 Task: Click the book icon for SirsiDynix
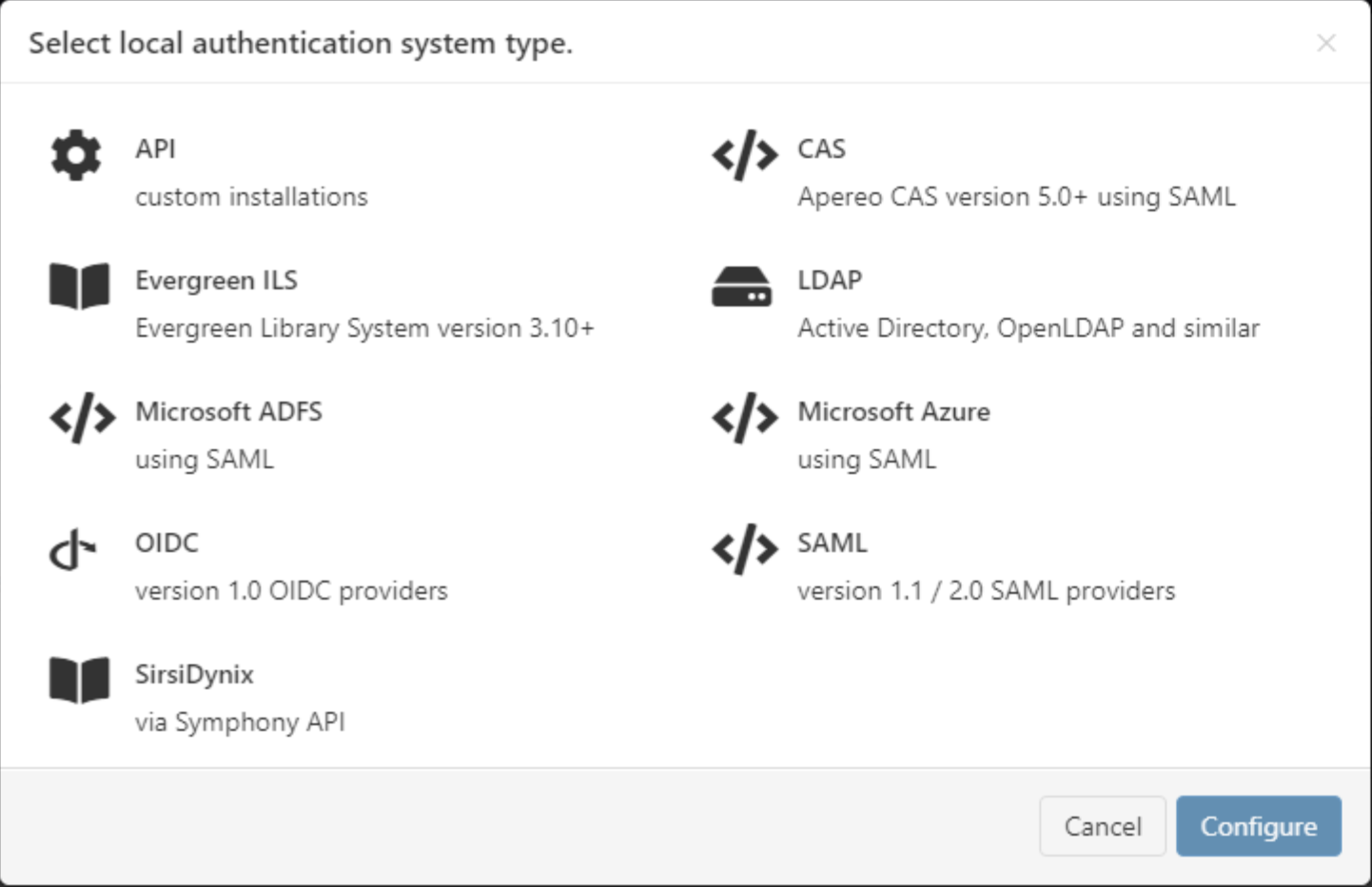click(x=80, y=680)
